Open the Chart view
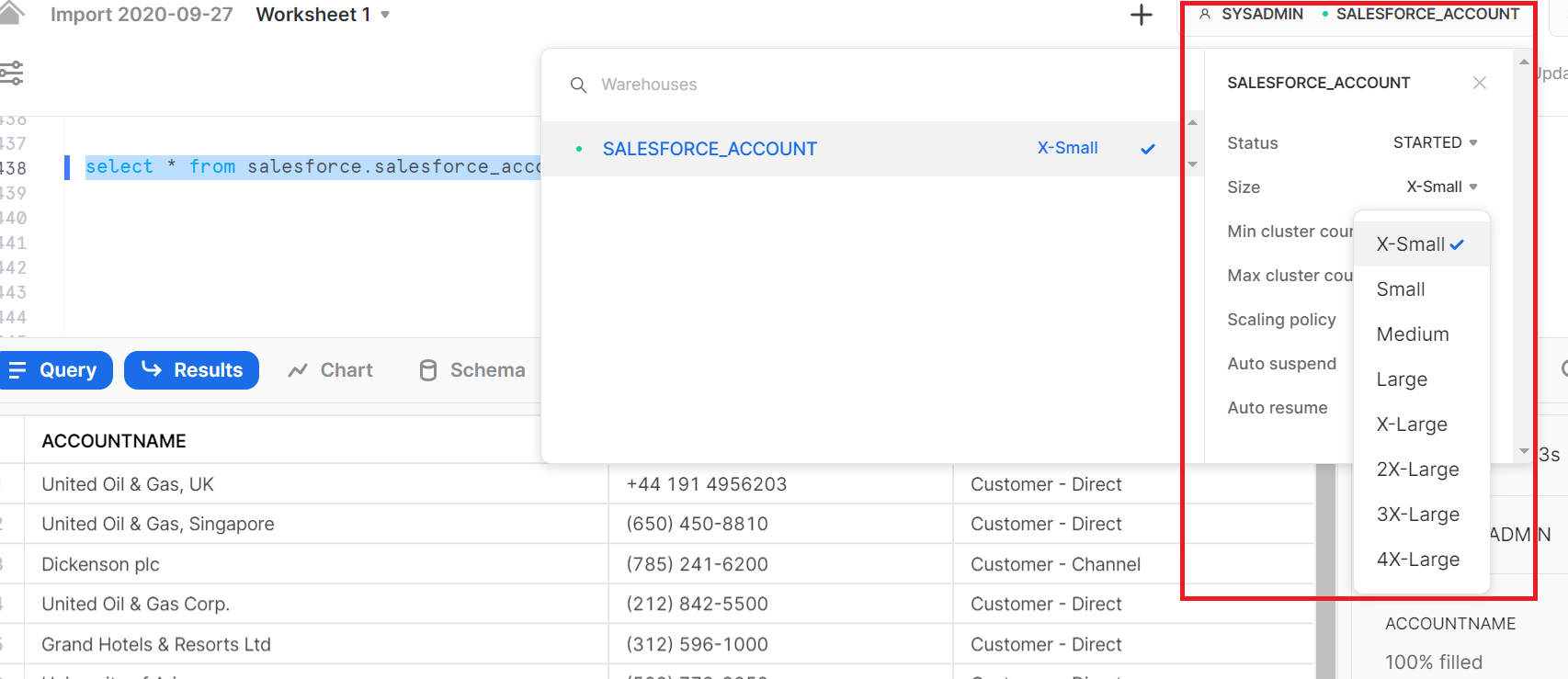The height and width of the screenshot is (679, 1568). click(x=331, y=370)
